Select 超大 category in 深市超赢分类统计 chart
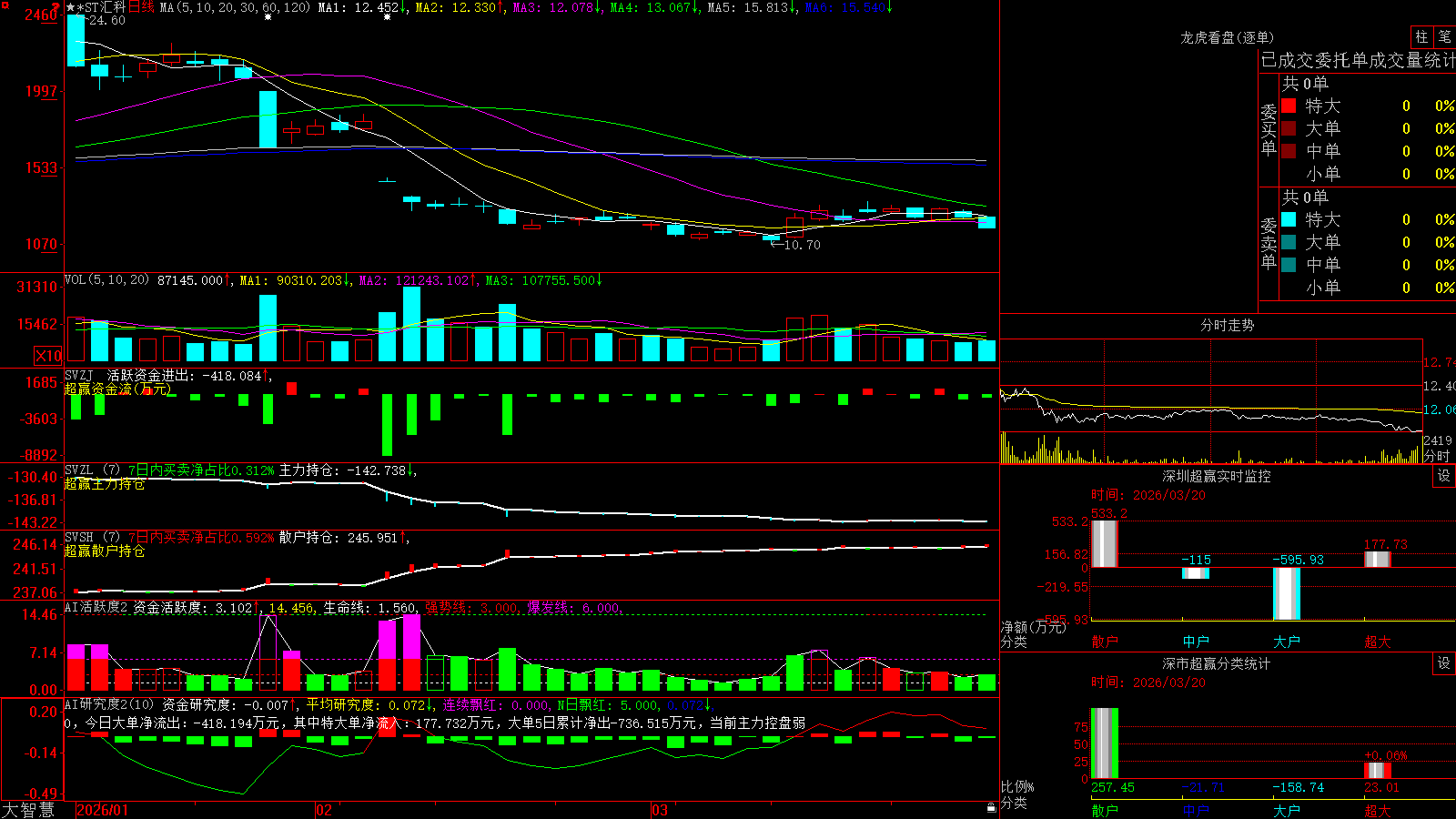The image size is (1456, 819). (1377, 811)
